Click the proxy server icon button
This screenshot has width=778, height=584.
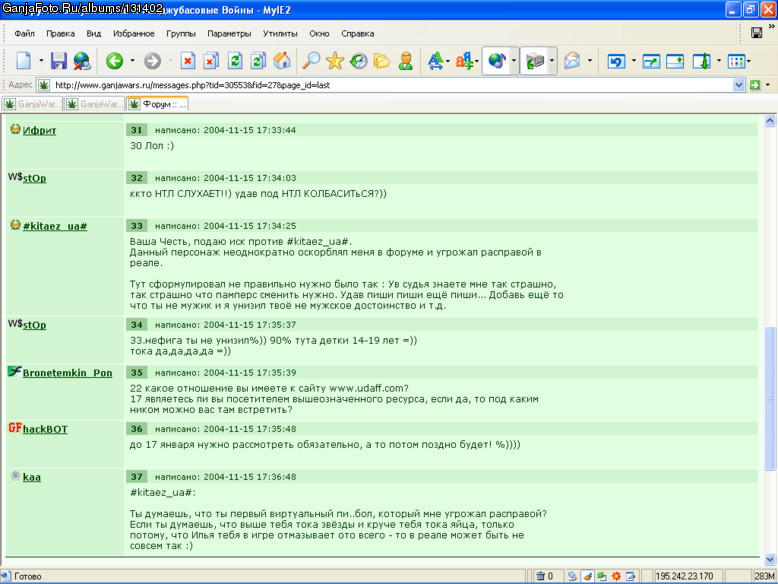(x=534, y=61)
